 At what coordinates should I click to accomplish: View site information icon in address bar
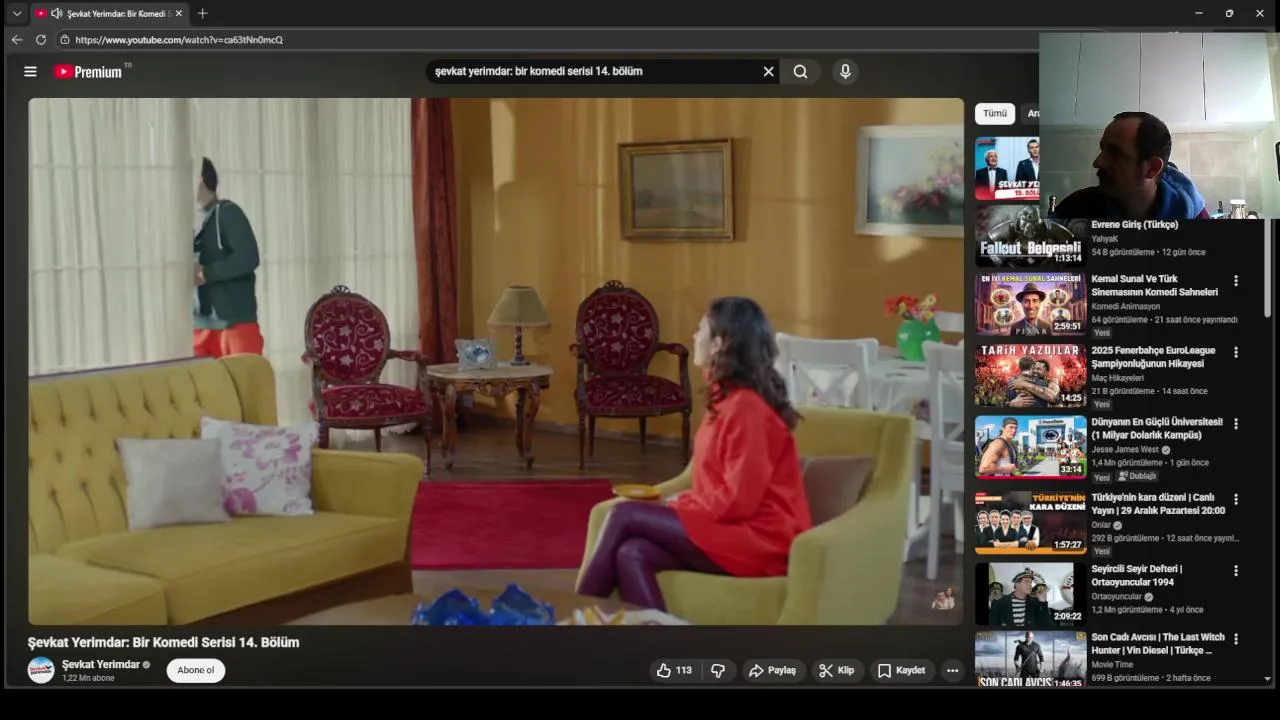[64, 40]
